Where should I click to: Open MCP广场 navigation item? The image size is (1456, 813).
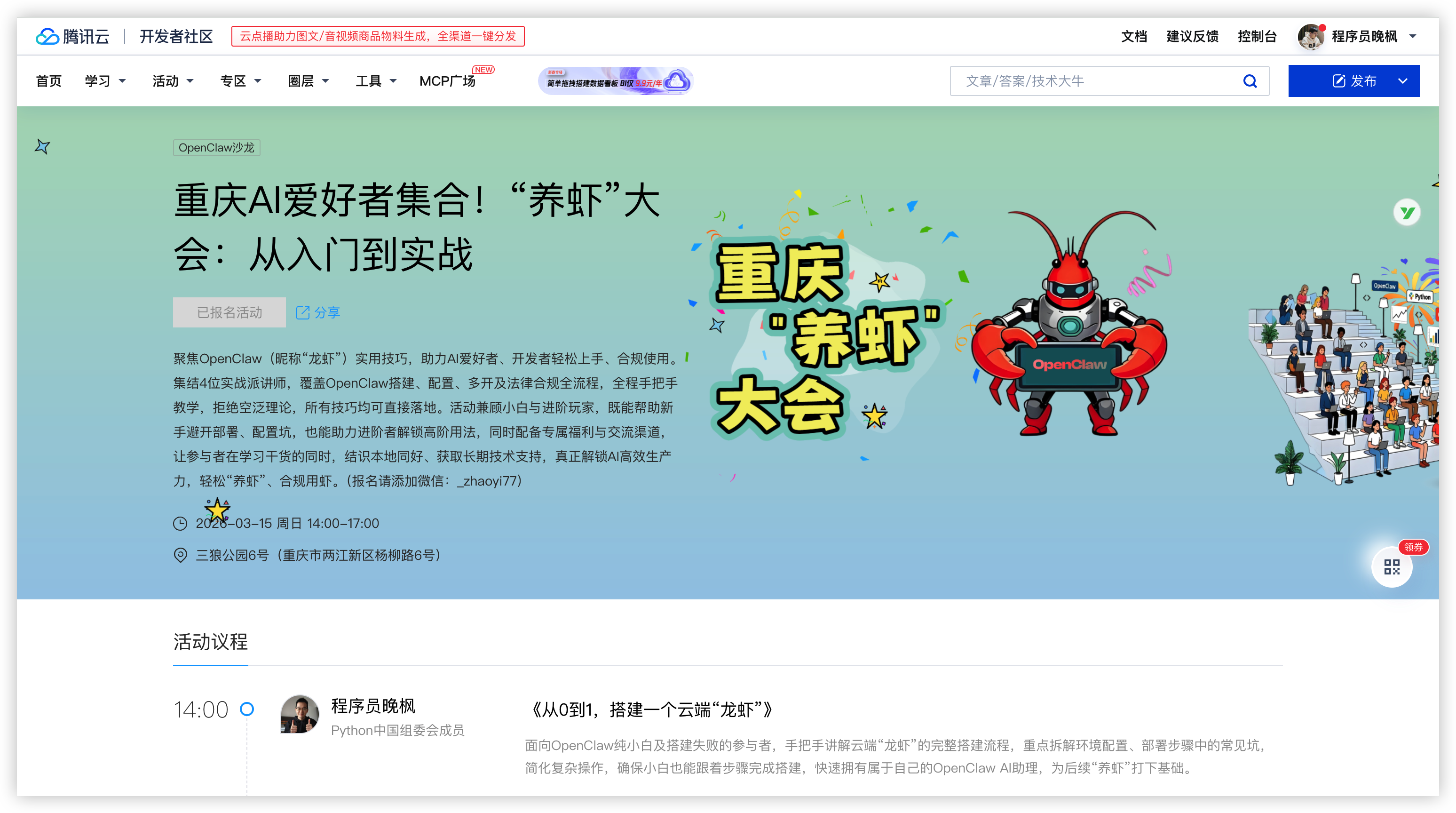pyautogui.click(x=447, y=81)
